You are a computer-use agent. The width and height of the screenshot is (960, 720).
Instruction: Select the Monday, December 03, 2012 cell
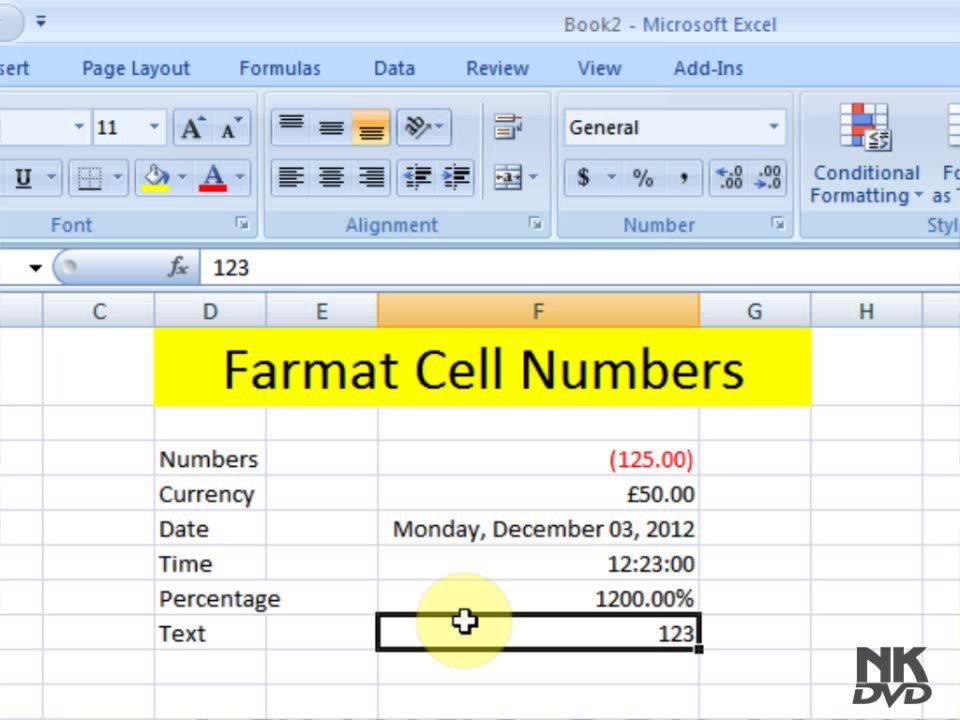click(538, 528)
